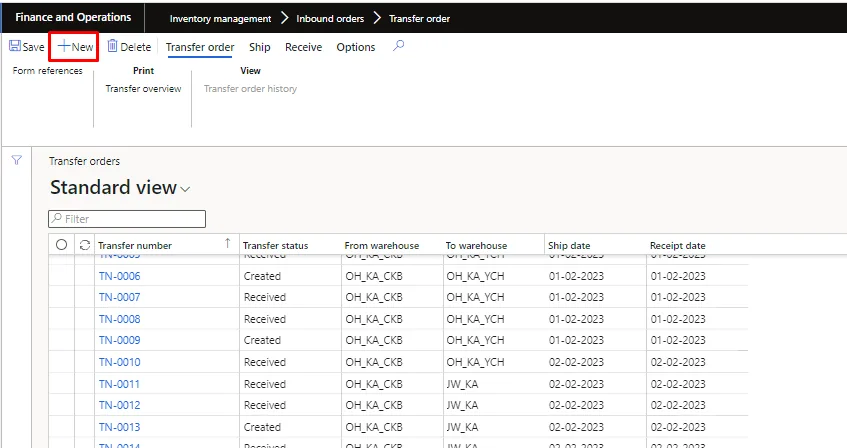Click From warehouse column header

pyautogui.click(x=381, y=245)
